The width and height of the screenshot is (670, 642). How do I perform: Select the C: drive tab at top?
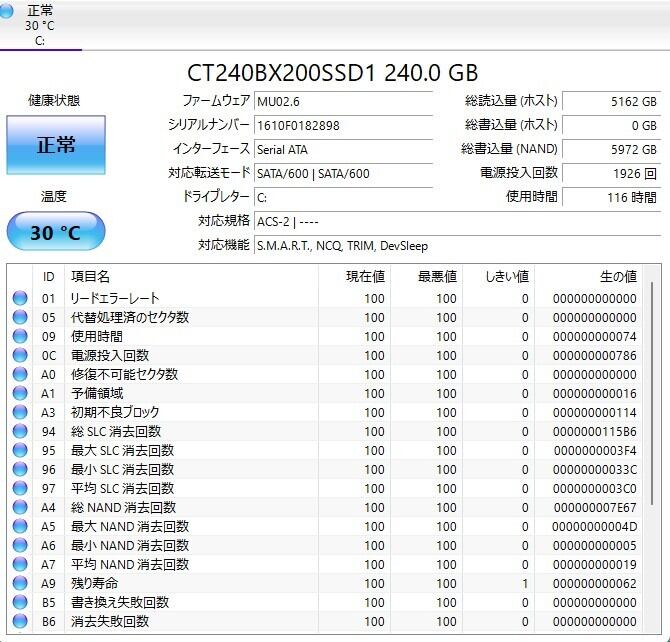(x=39, y=25)
